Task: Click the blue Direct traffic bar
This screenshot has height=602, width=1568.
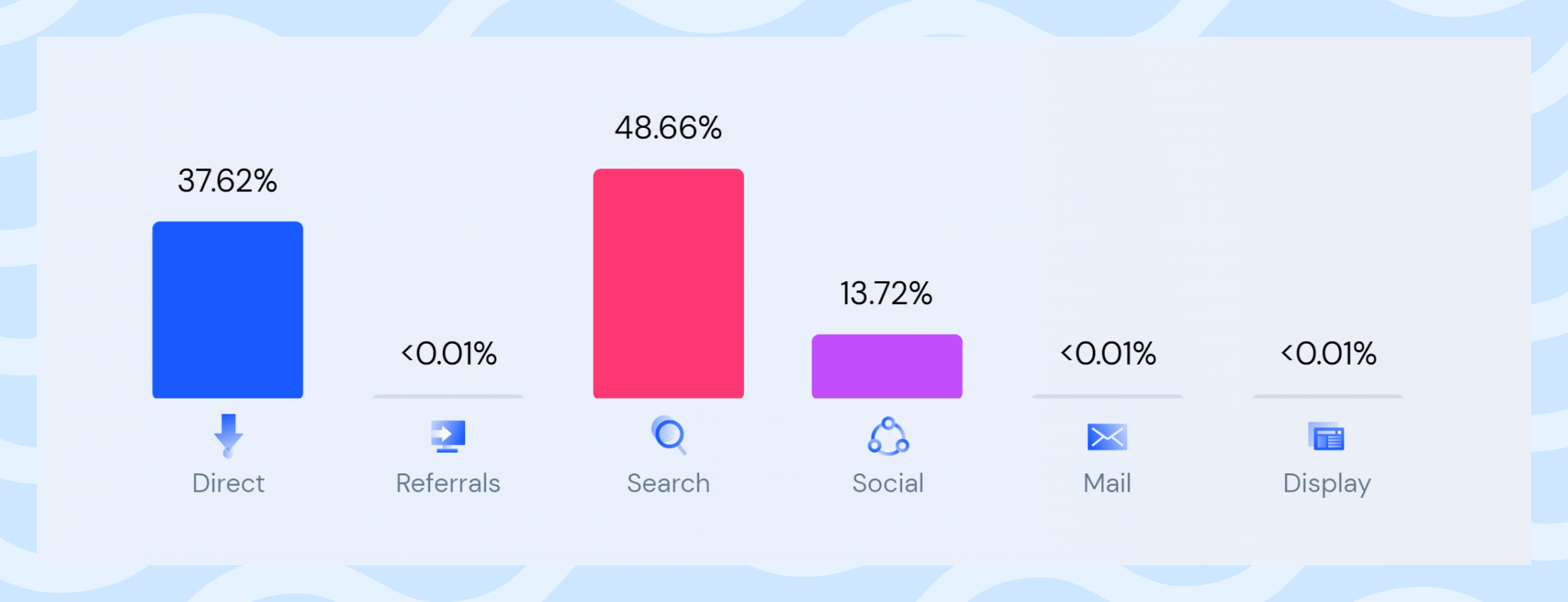Action: 228,310
